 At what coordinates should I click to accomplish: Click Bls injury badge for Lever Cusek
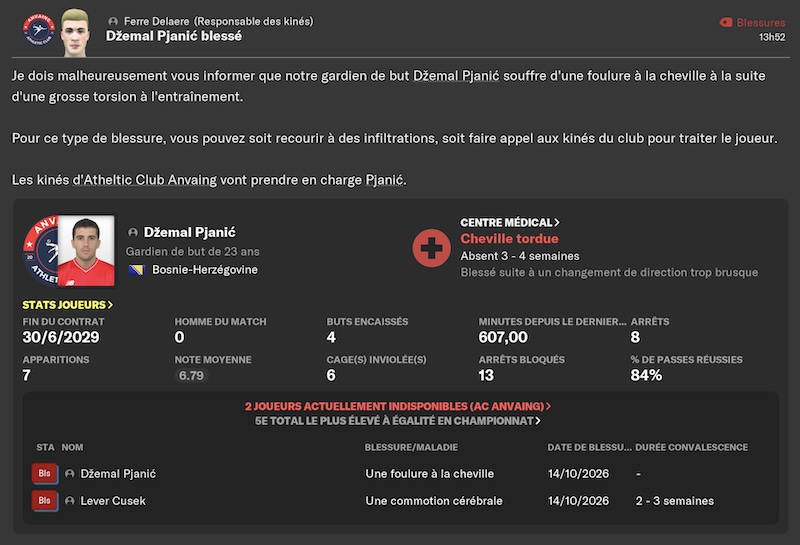tap(44, 501)
